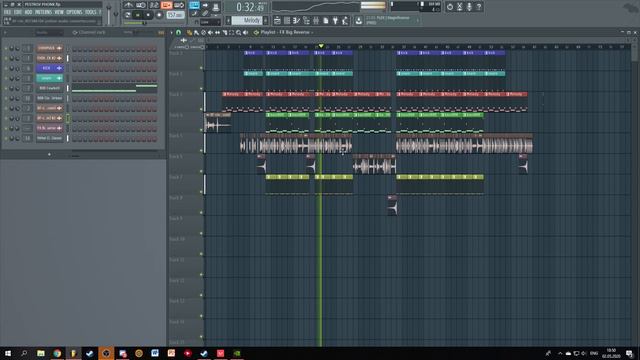Select the playlist select tool
The height and width of the screenshot is (360, 640).
pyautogui.click(x=231, y=32)
